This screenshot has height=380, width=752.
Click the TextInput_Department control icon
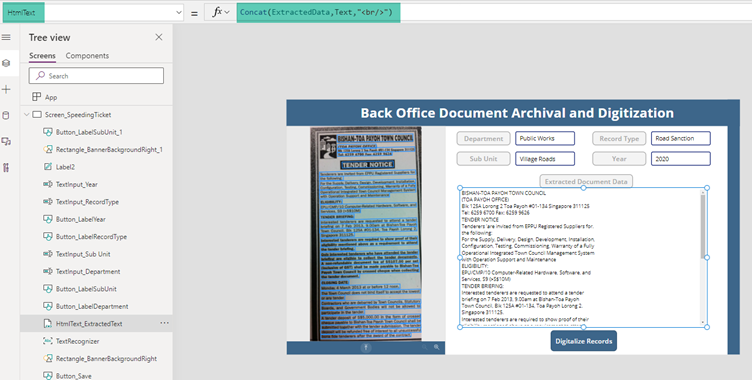coord(47,271)
